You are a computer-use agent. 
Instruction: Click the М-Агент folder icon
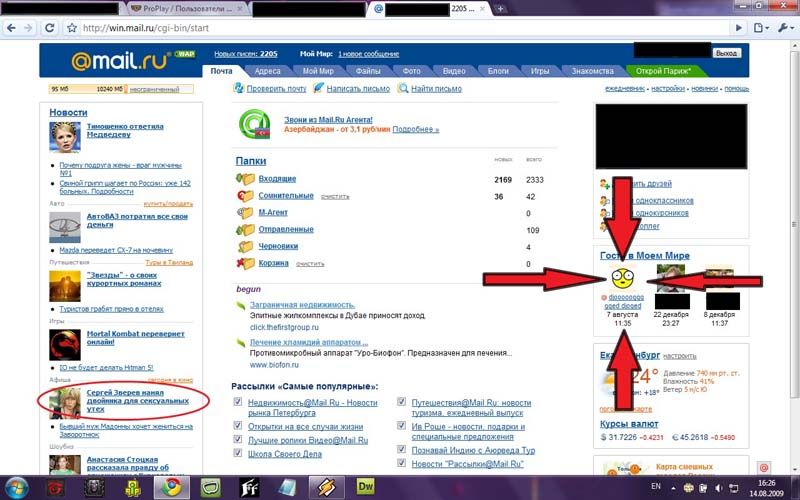click(x=245, y=213)
